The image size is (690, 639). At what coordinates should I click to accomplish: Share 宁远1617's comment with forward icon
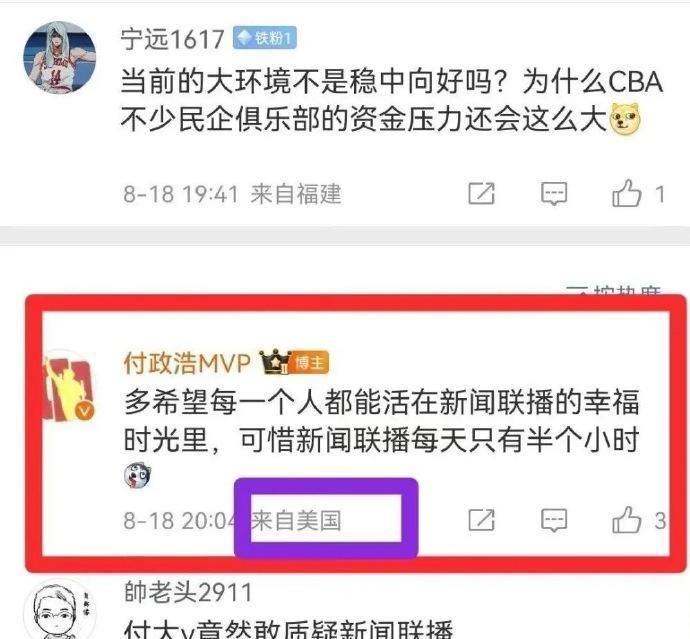pos(481,193)
